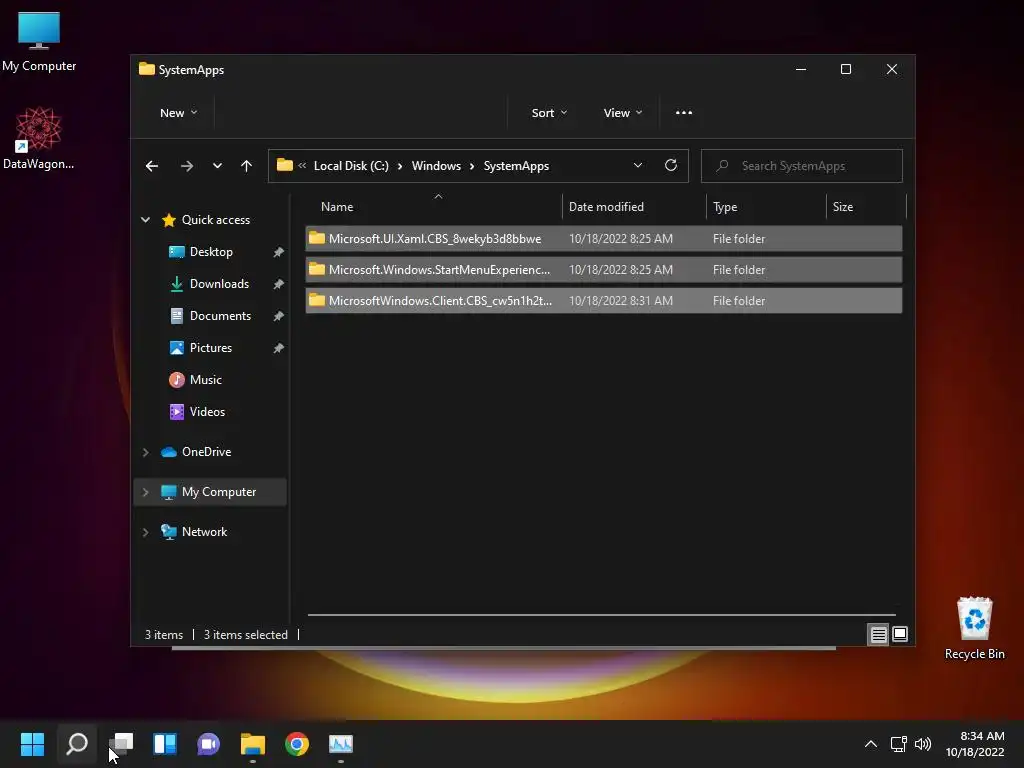
Task: Open taskbar Search
Action: coord(77,744)
